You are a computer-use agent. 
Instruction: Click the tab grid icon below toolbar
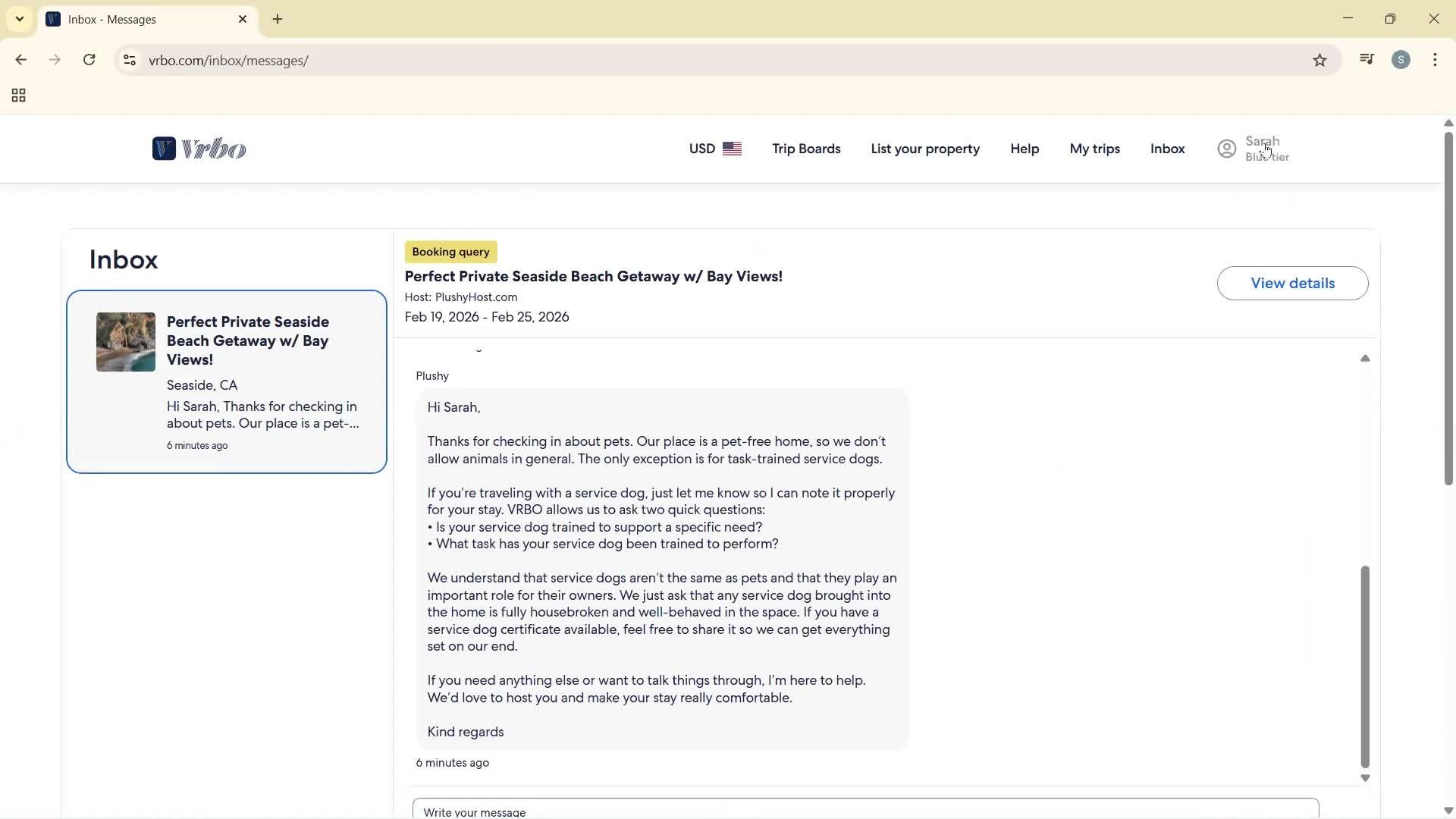click(17, 96)
